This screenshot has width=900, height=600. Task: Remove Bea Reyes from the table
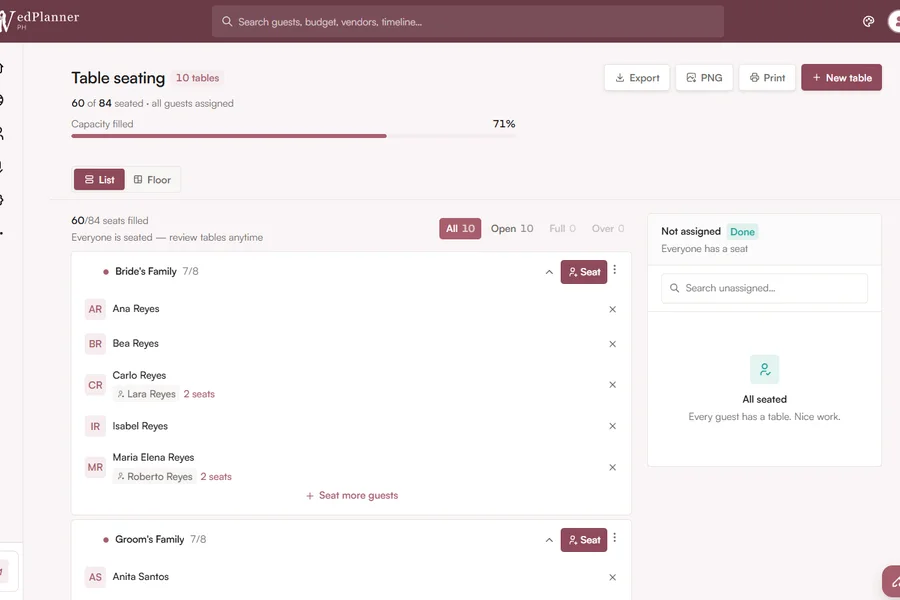point(612,344)
